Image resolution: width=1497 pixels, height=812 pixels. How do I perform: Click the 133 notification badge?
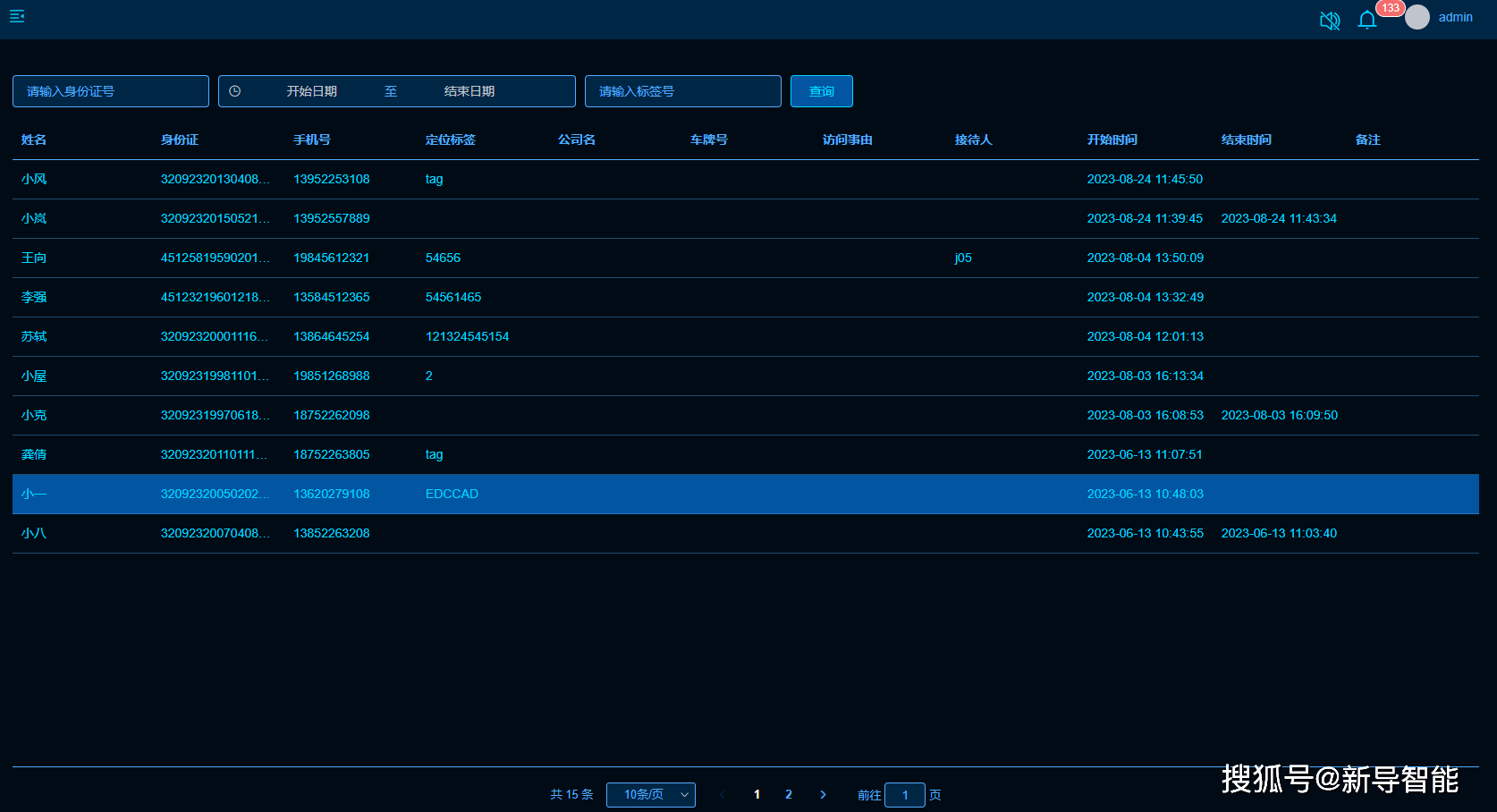coord(1390,8)
